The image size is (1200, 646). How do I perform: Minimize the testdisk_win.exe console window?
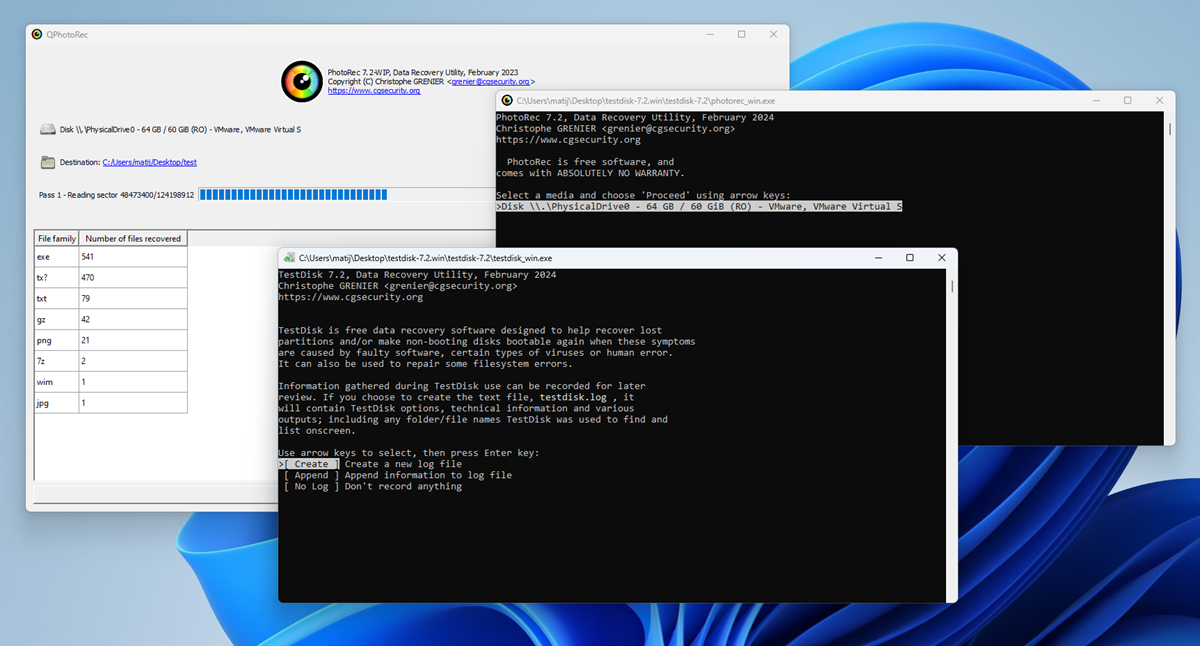[877, 258]
